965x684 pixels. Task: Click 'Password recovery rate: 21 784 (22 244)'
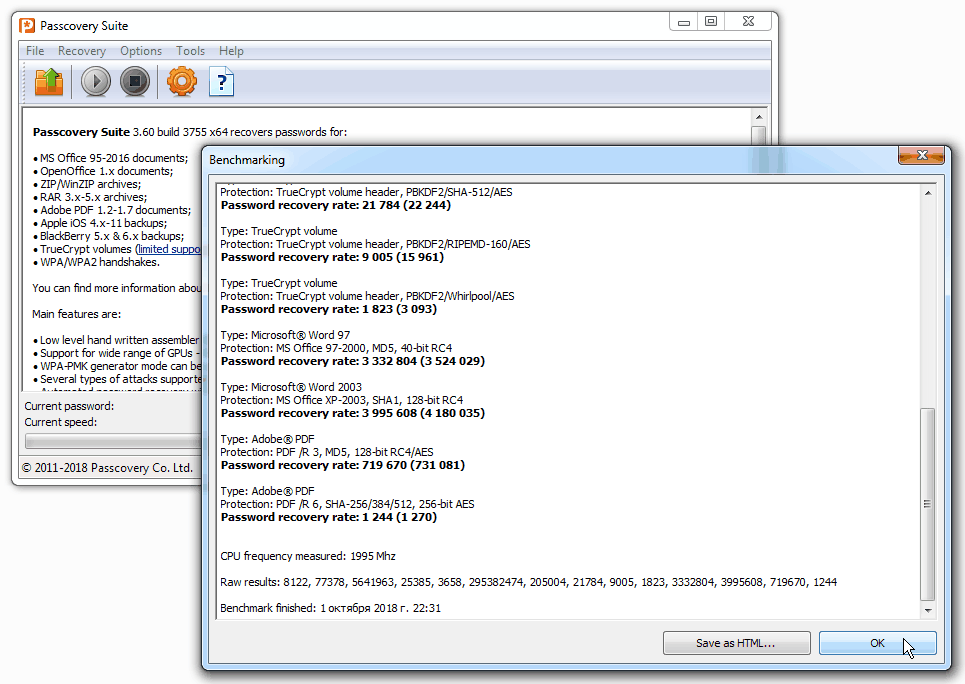click(x=335, y=205)
